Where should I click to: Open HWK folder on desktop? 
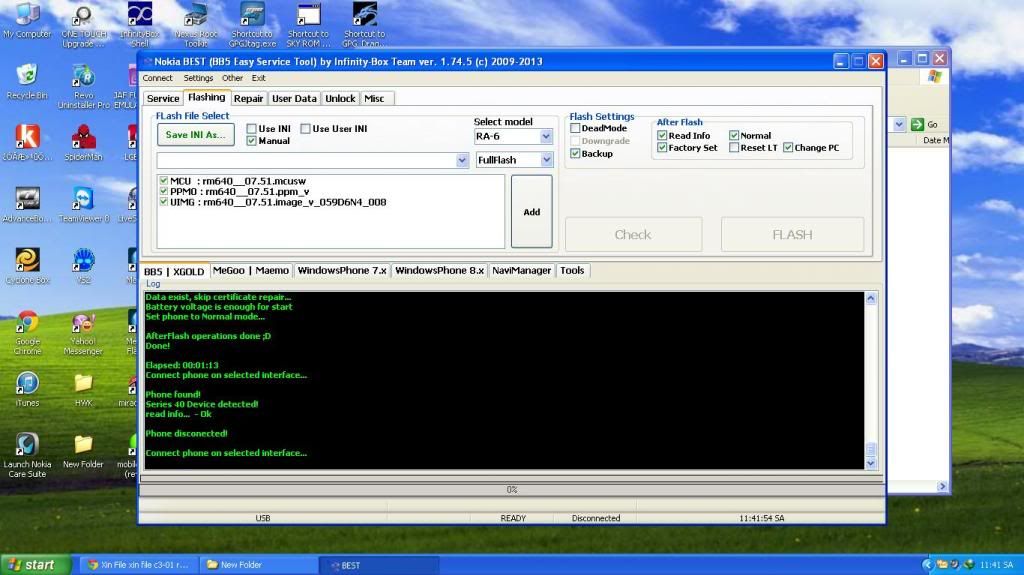pos(83,389)
